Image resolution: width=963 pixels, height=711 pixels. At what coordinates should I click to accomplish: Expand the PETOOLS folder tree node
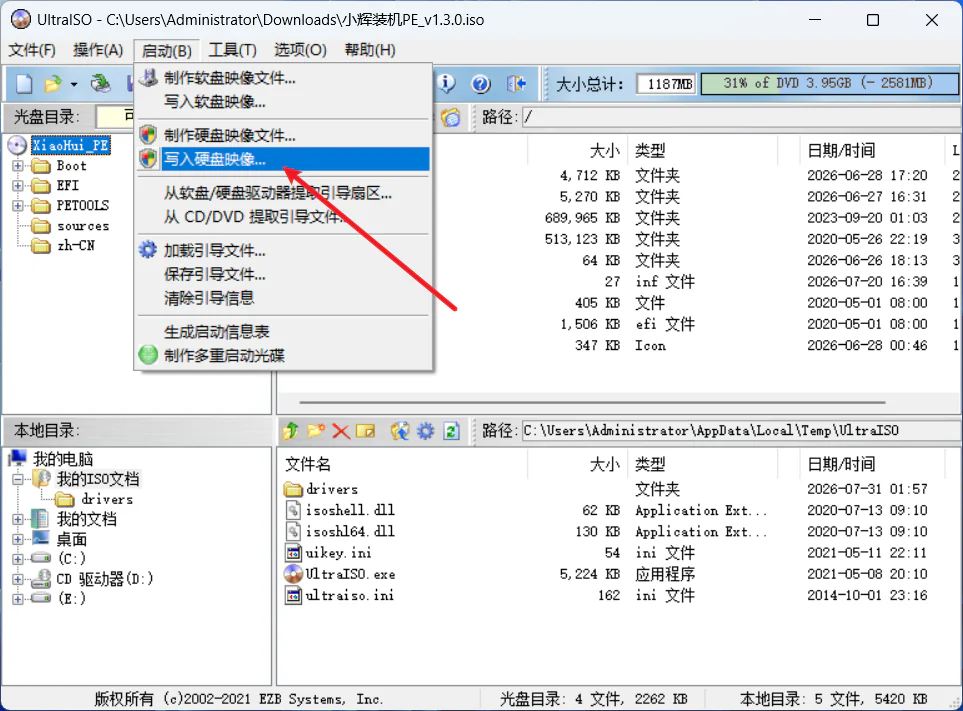(x=18, y=206)
